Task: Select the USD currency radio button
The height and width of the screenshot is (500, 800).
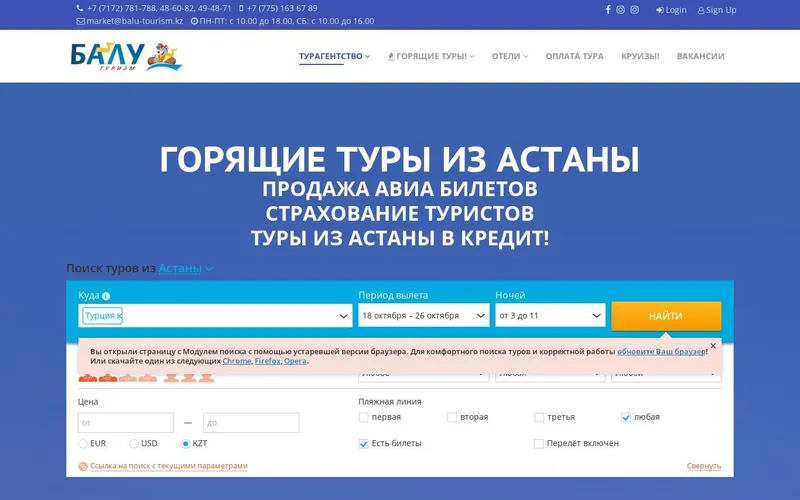Action: pos(134,444)
